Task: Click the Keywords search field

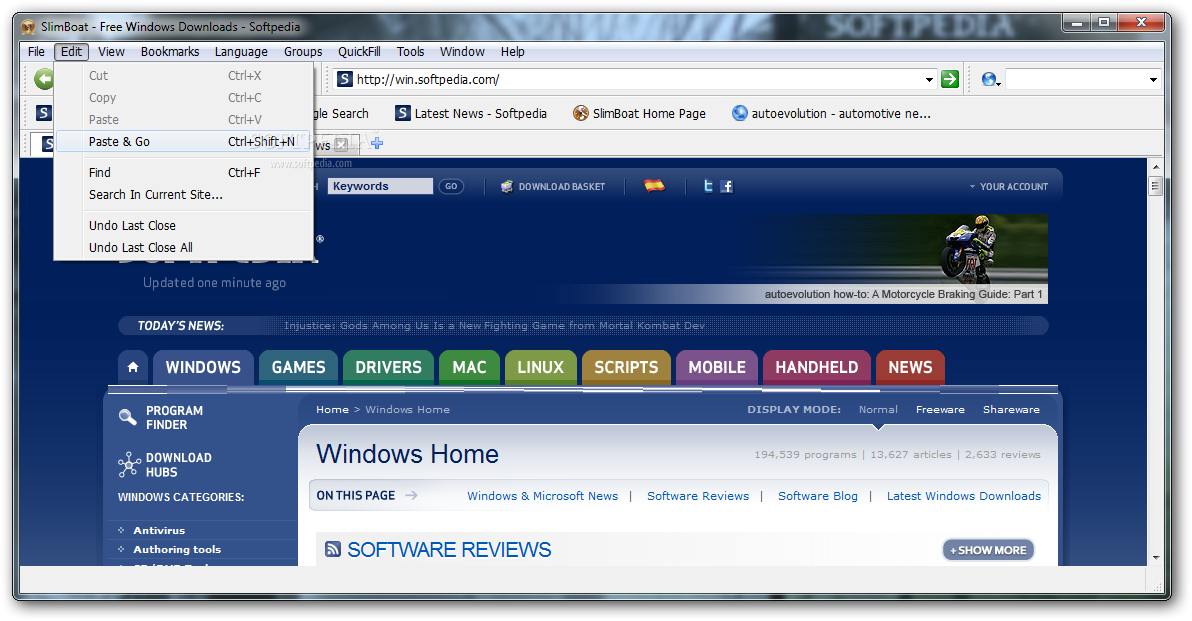Action: click(380, 186)
